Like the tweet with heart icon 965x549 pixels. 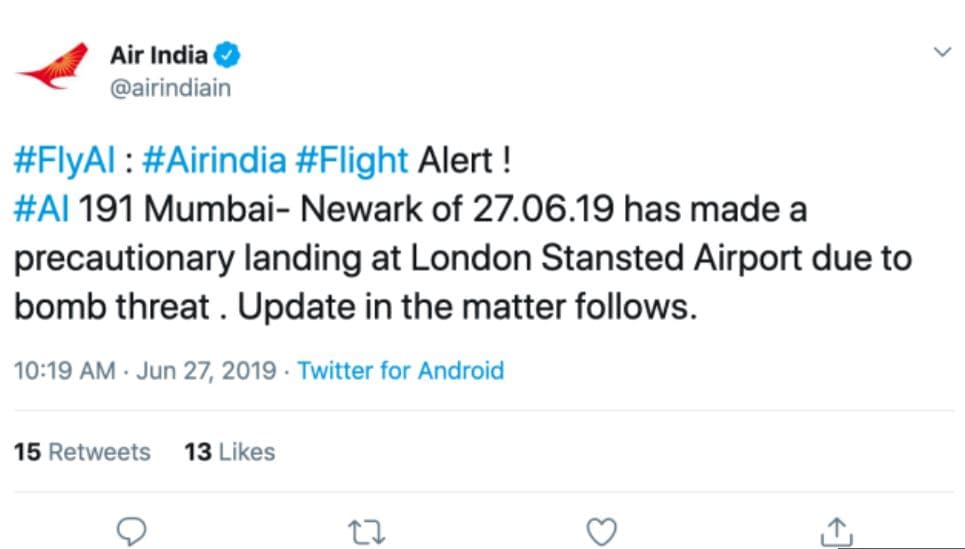tap(601, 532)
